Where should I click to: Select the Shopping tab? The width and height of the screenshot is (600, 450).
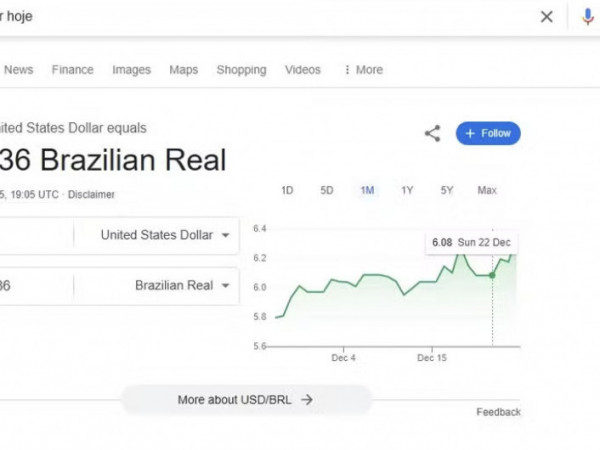(x=241, y=70)
